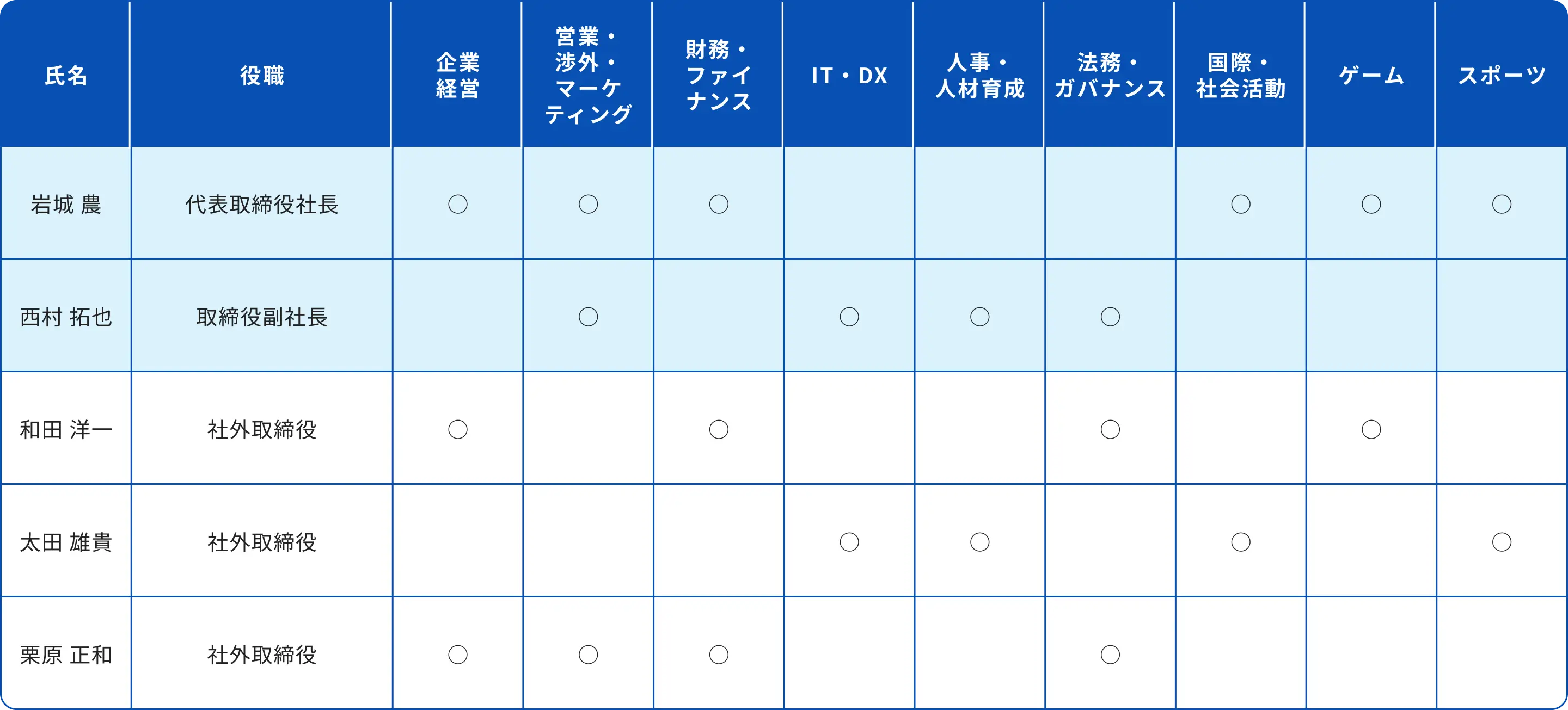This screenshot has width=1568, height=710.
Task: Click the 国際・社会活動 circle for 太田 雄貴
Action: click(x=1241, y=542)
